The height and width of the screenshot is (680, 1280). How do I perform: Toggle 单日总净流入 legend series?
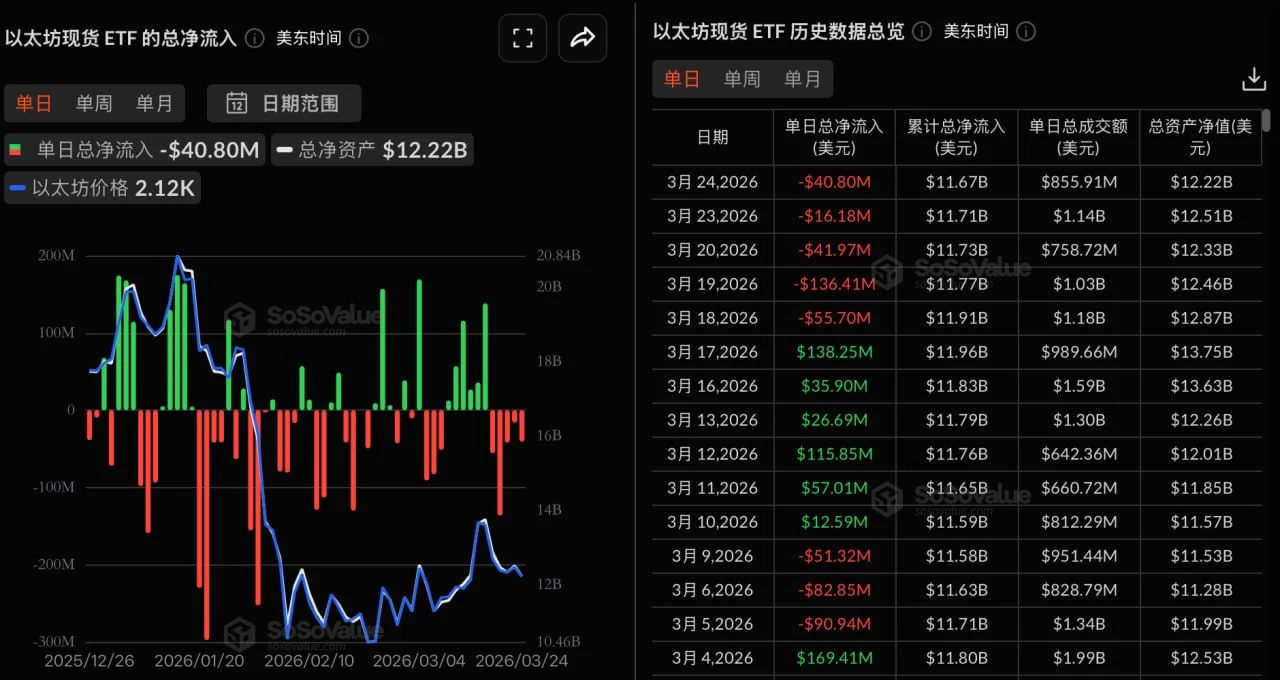134,150
